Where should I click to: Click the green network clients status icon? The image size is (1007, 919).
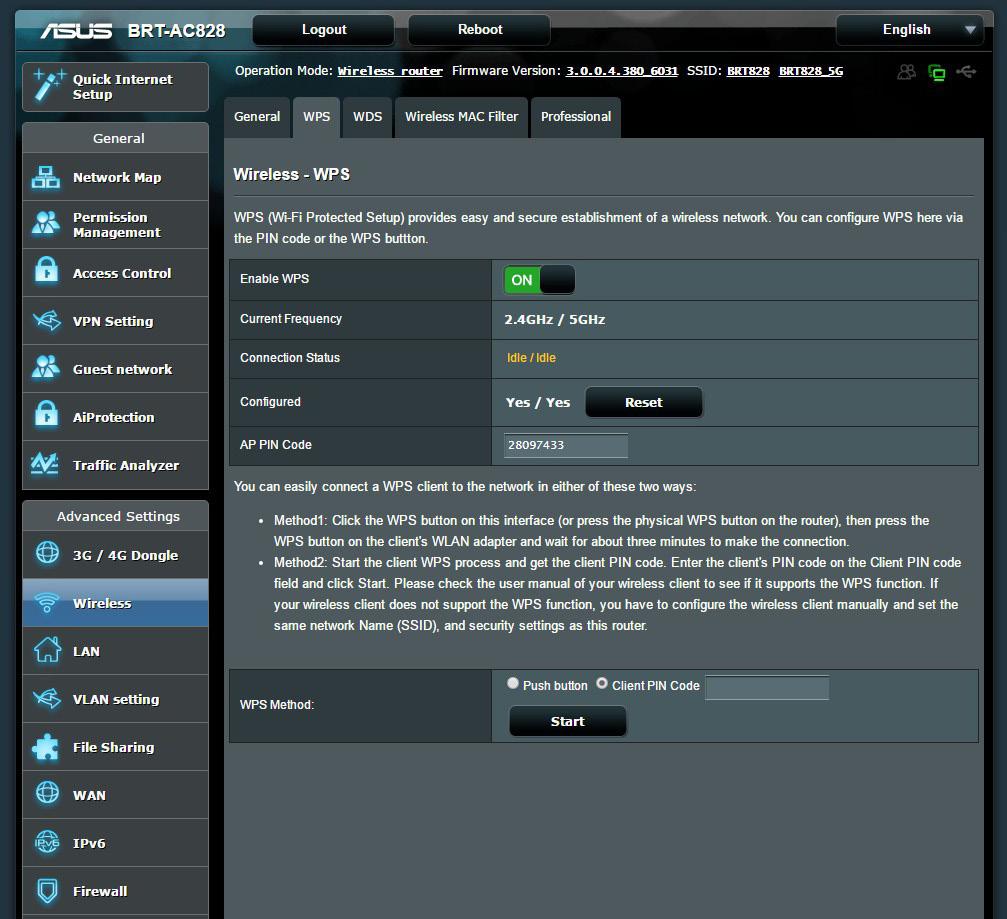pos(937,72)
